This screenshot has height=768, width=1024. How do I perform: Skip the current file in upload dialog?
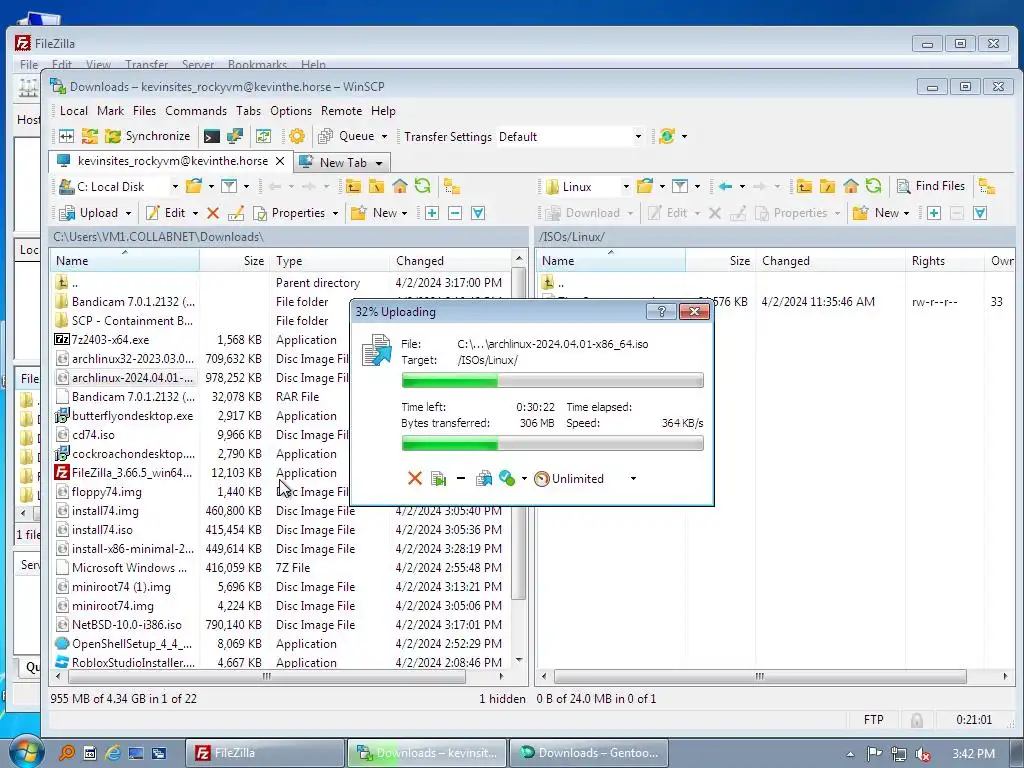coord(438,479)
